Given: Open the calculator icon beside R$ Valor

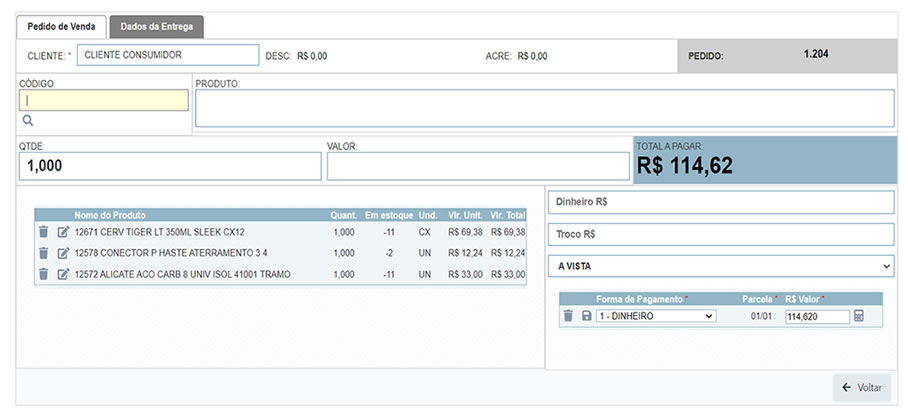Looking at the screenshot, I should (x=858, y=316).
